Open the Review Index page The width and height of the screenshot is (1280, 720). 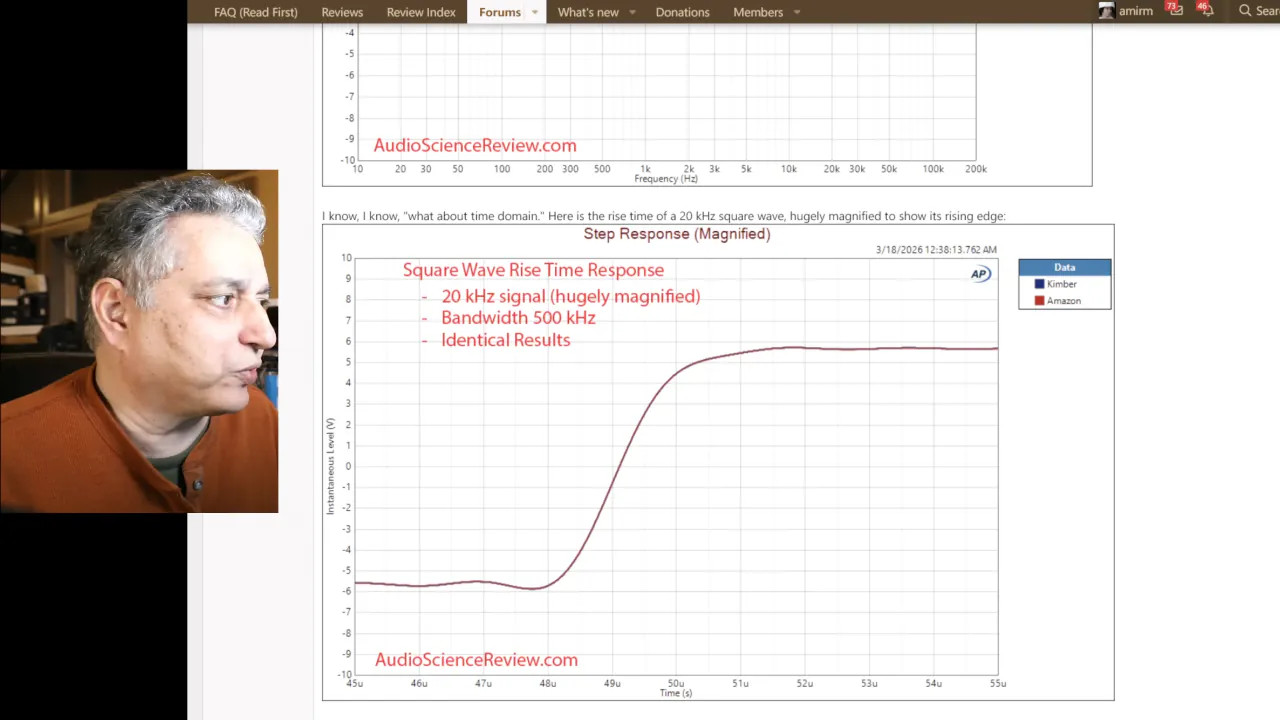421,12
